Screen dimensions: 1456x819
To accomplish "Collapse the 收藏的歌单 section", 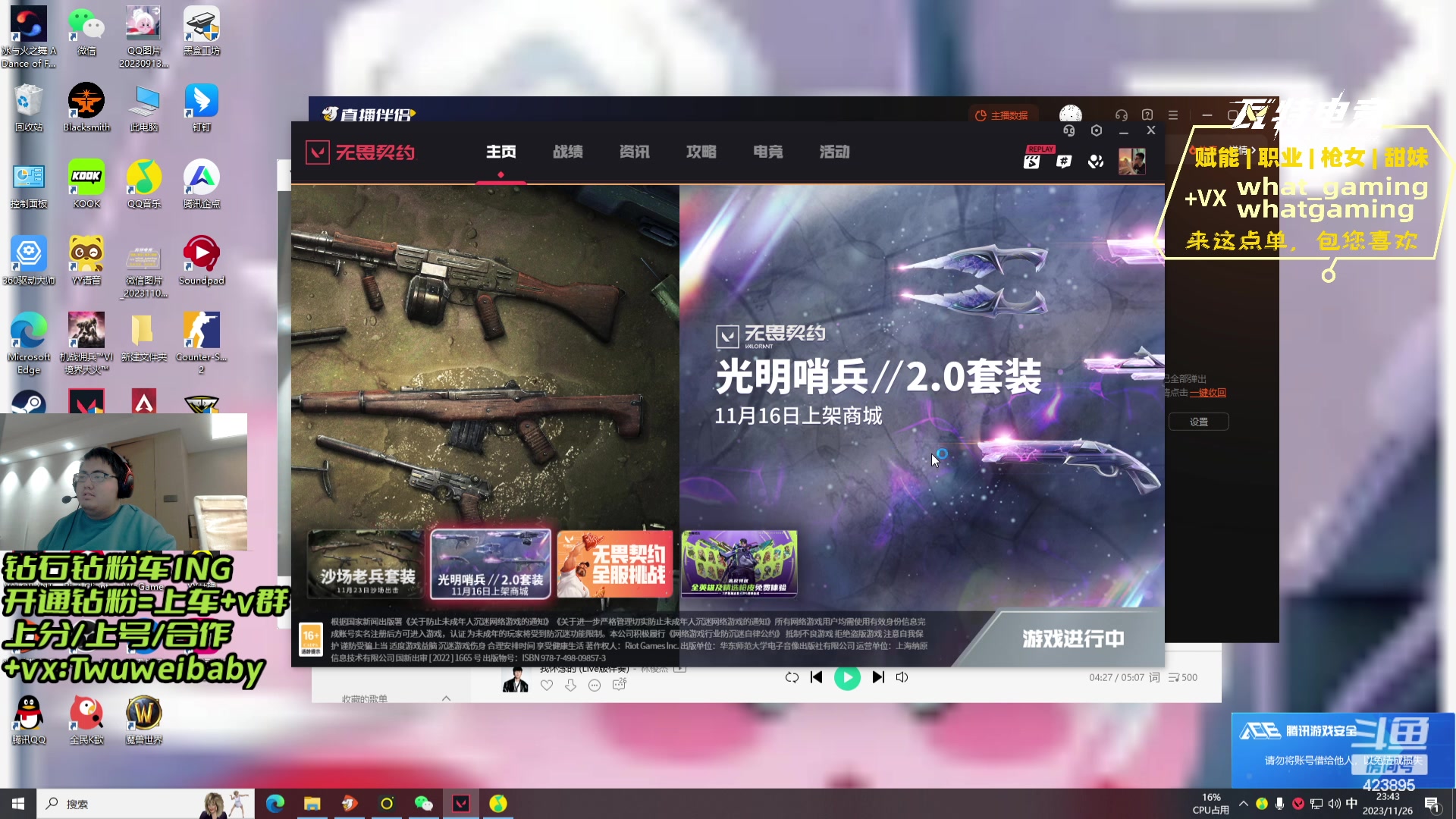I will 446,698.
